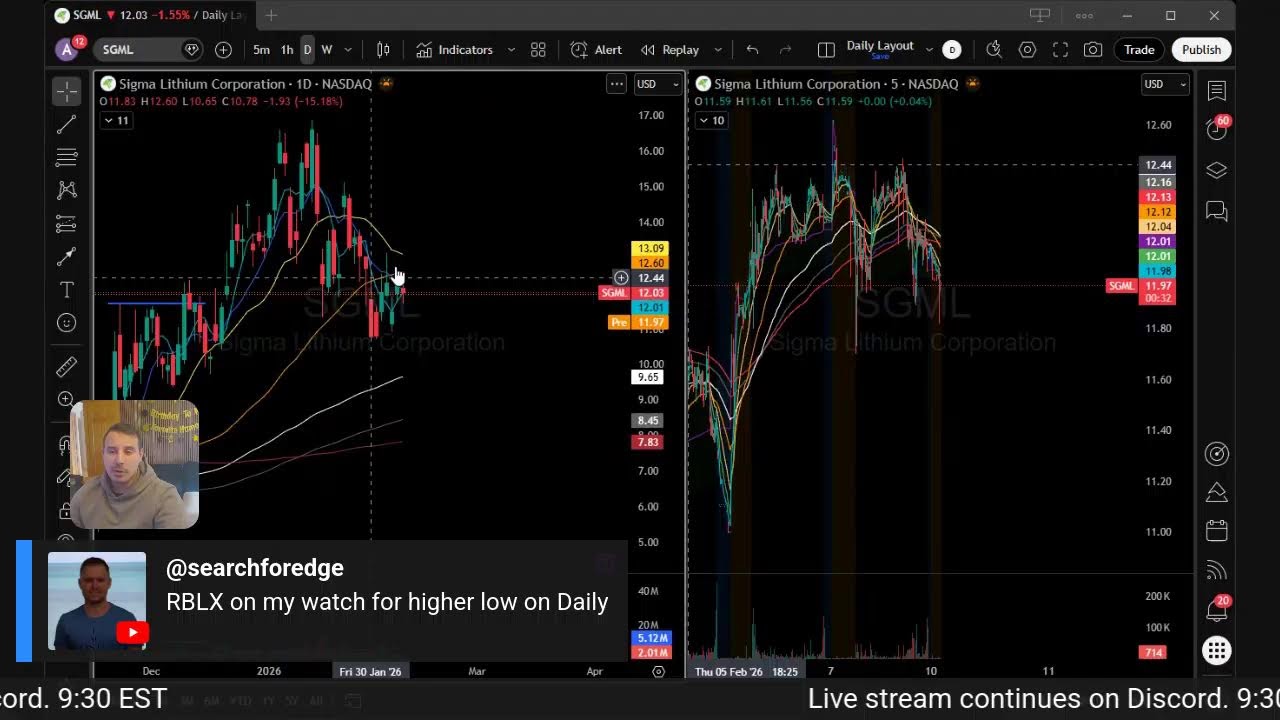Select the SGML 12.03 browser tab

(149, 15)
